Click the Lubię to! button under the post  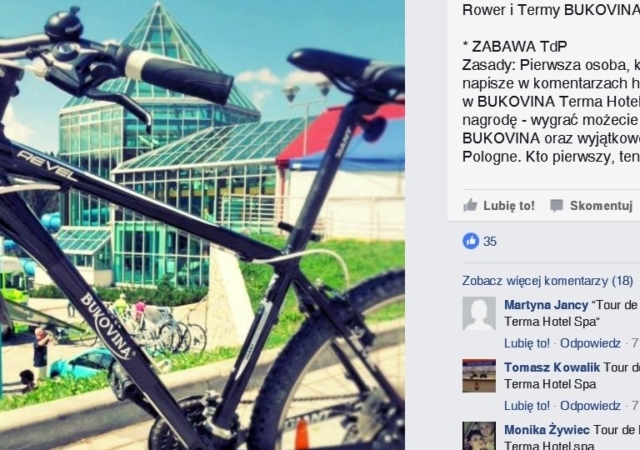click(499, 205)
